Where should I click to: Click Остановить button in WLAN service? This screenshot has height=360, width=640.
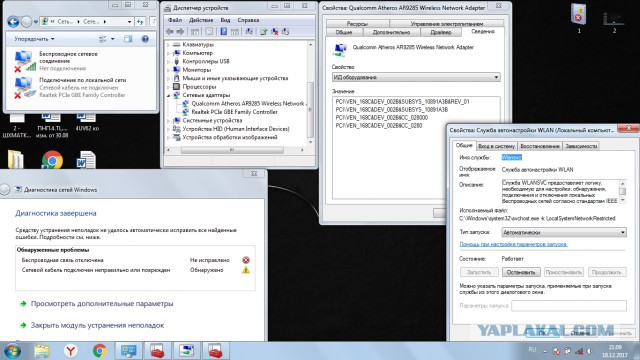click(521, 272)
